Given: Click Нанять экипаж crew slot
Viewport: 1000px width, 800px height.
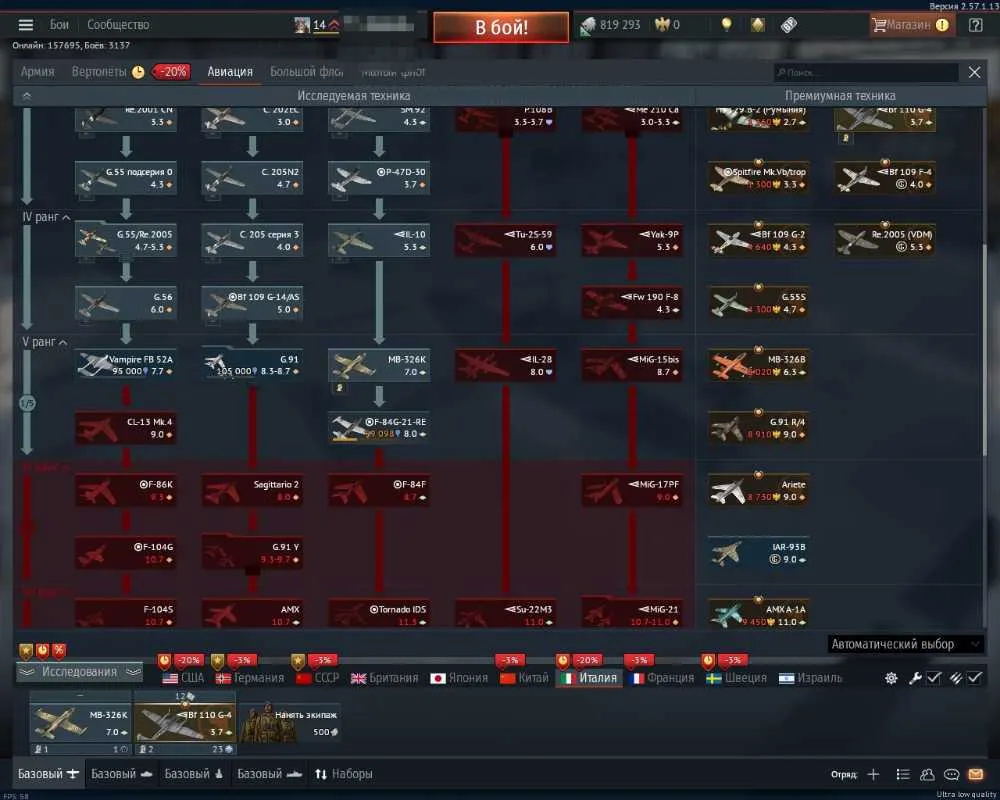Looking at the screenshot, I should click(290, 723).
